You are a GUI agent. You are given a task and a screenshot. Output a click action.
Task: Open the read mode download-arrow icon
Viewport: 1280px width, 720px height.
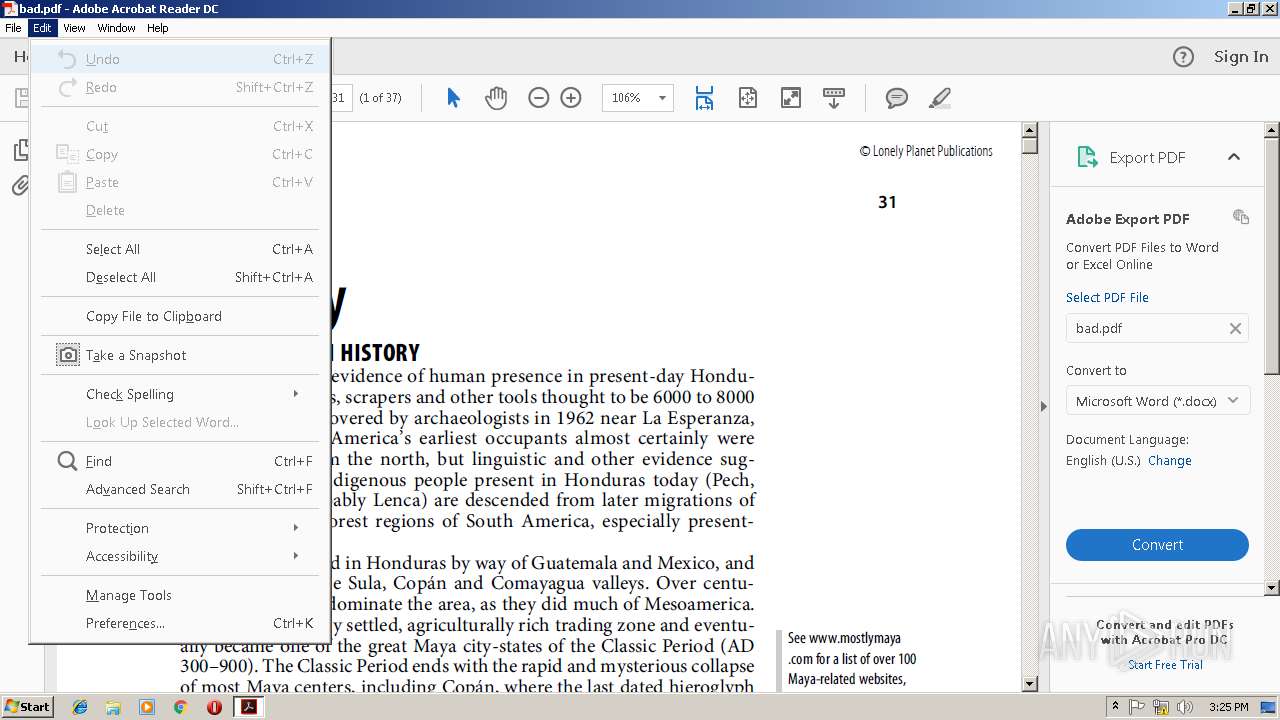coord(833,98)
